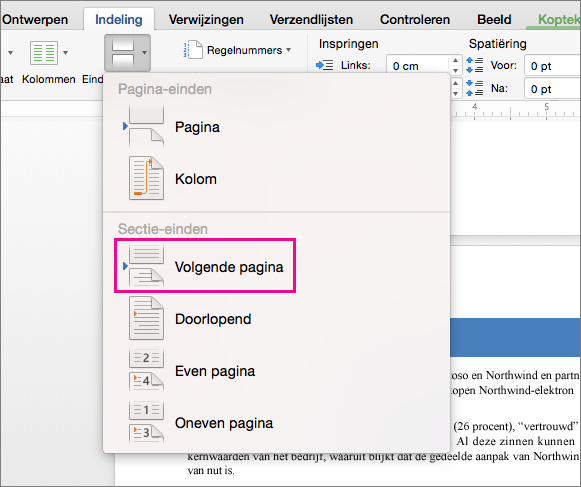Open the Verzendlijsten tab

(311, 19)
